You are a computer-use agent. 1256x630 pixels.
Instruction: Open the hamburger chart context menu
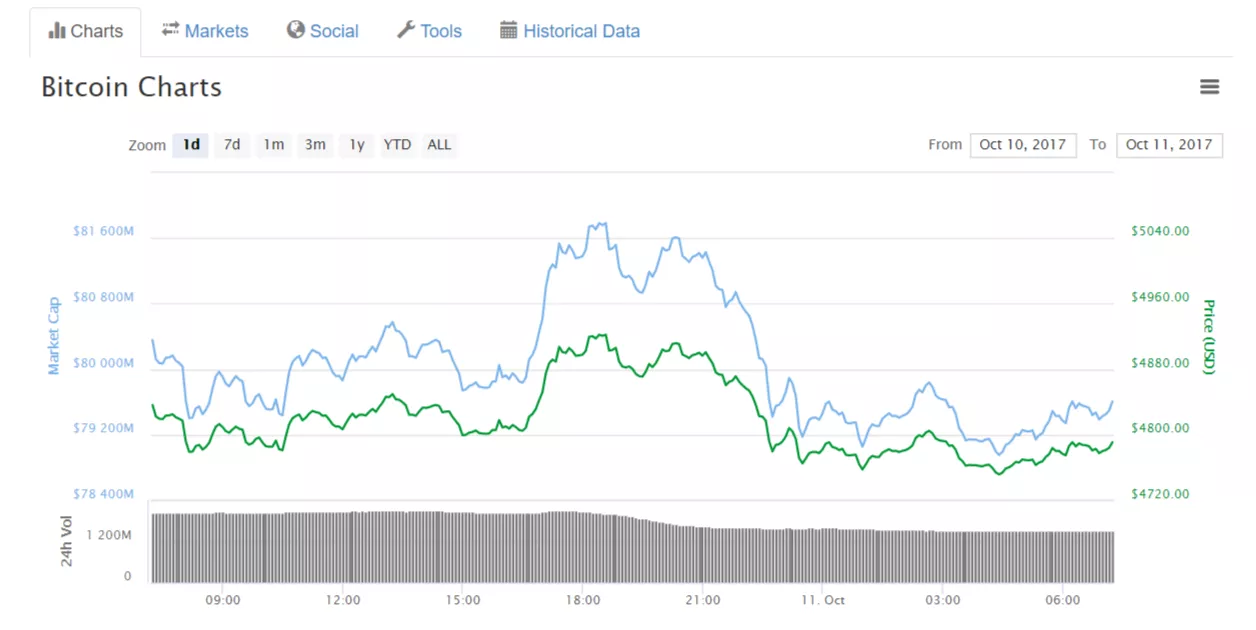[1209, 87]
